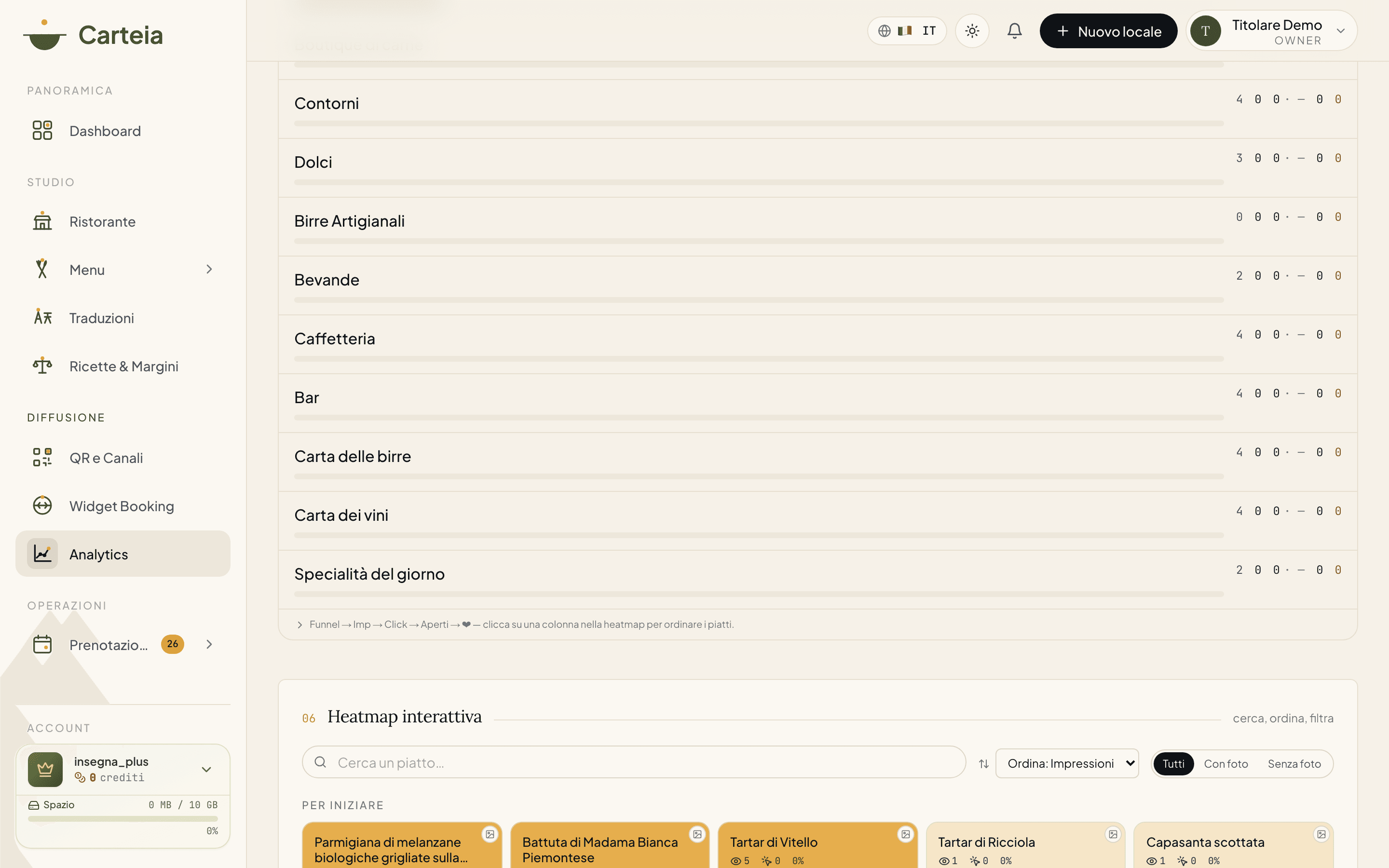Image resolution: width=1389 pixels, height=868 pixels.
Task: Click the Analytics chart icon
Action: pos(42,554)
